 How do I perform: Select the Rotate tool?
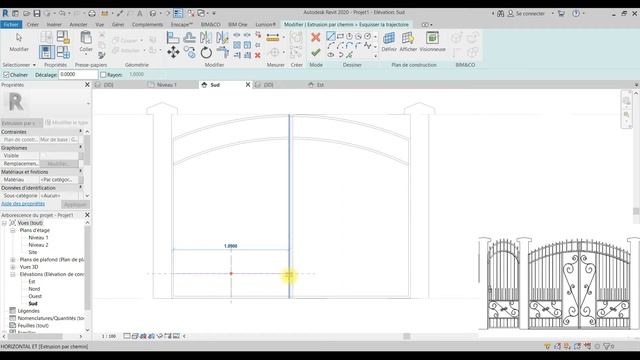pyautogui.click(x=206, y=52)
